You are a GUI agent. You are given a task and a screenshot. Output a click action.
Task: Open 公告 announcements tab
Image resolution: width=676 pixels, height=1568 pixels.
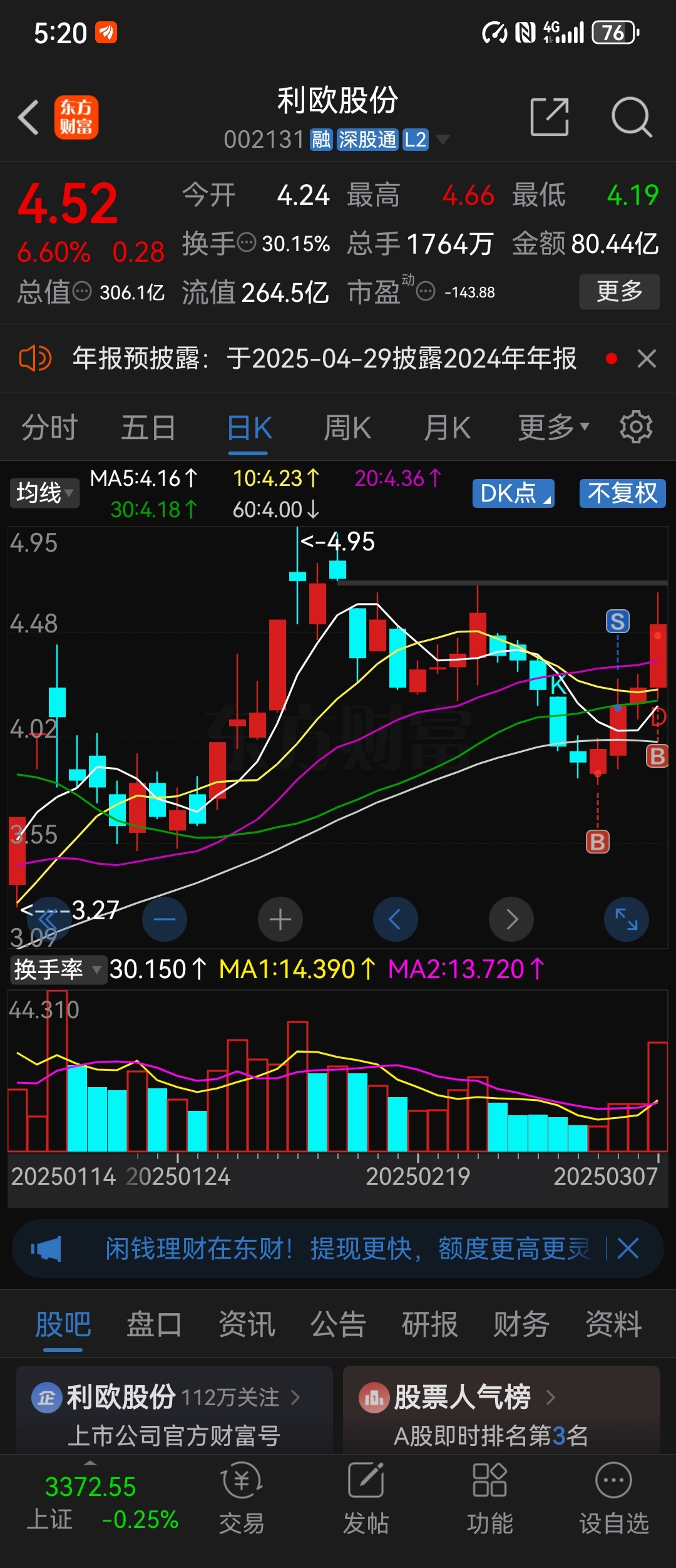(x=338, y=1324)
